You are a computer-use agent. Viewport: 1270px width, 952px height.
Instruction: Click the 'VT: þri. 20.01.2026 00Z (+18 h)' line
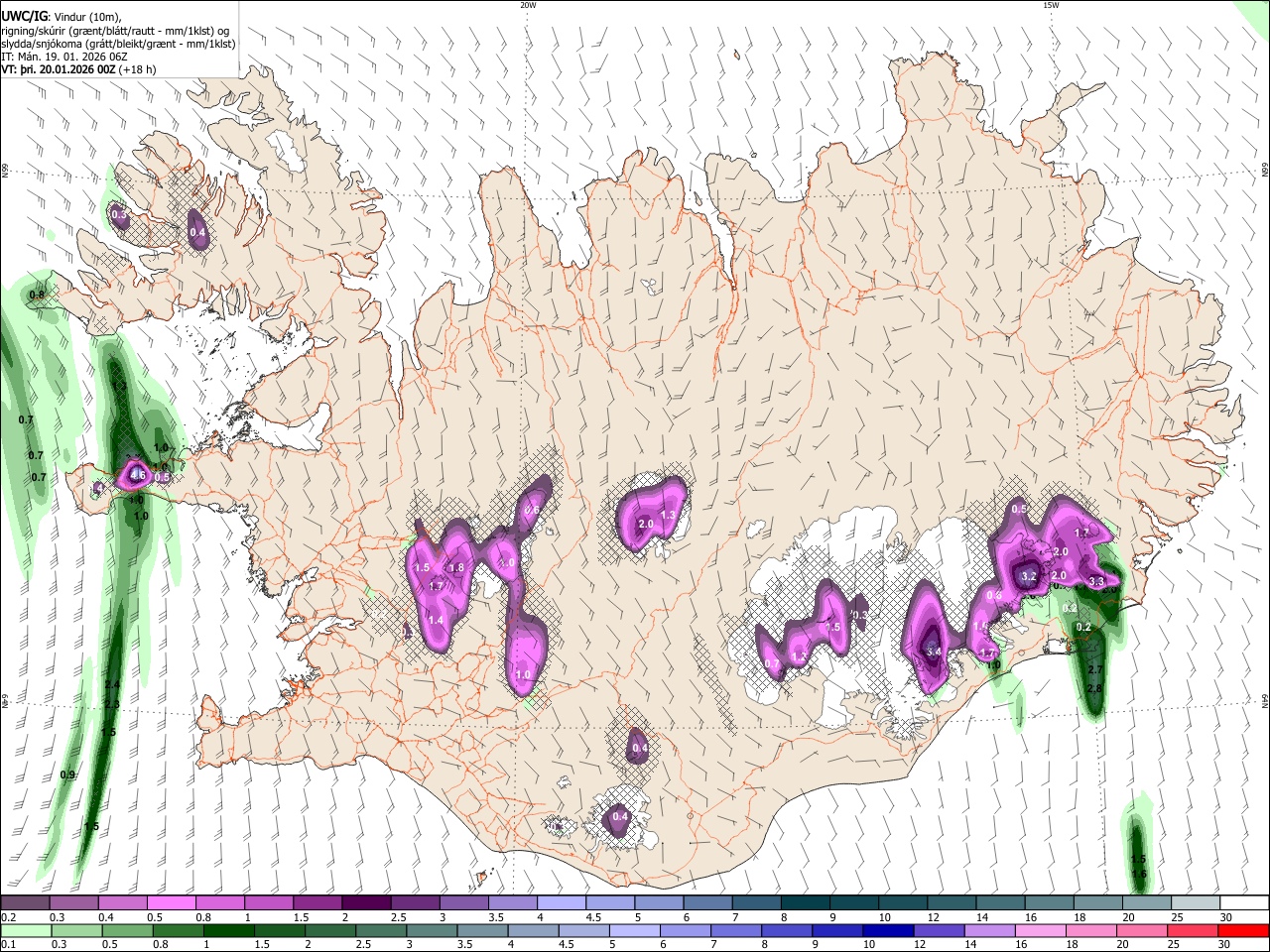78,69
